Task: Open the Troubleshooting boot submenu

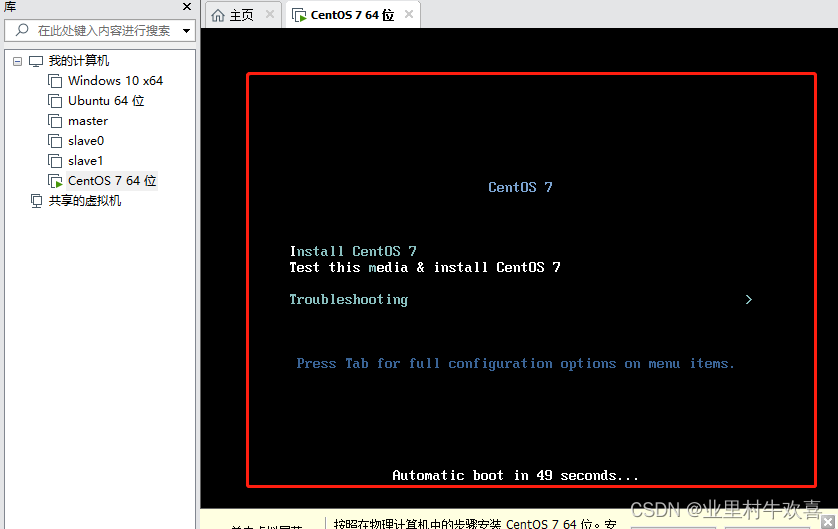Action: click(x=348, y=300)
